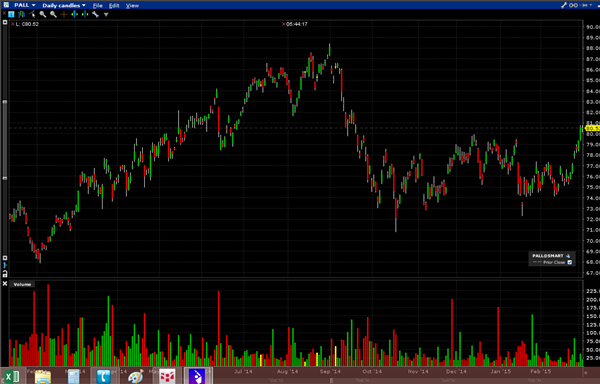This screenshot has width=600, height=384.
Task: Click the Nov '14 date label
Action: pos(418,371)
